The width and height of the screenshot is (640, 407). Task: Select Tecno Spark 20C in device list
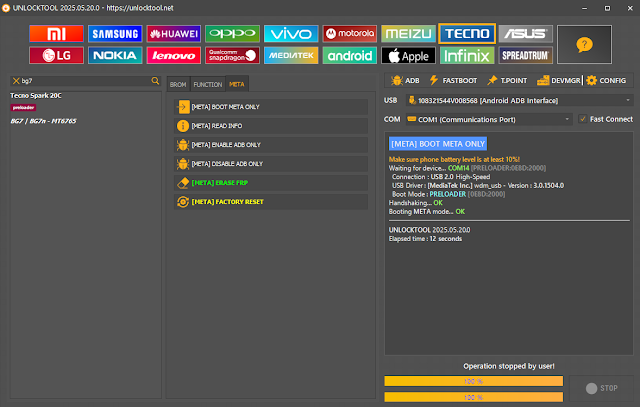tap(36, 96)
